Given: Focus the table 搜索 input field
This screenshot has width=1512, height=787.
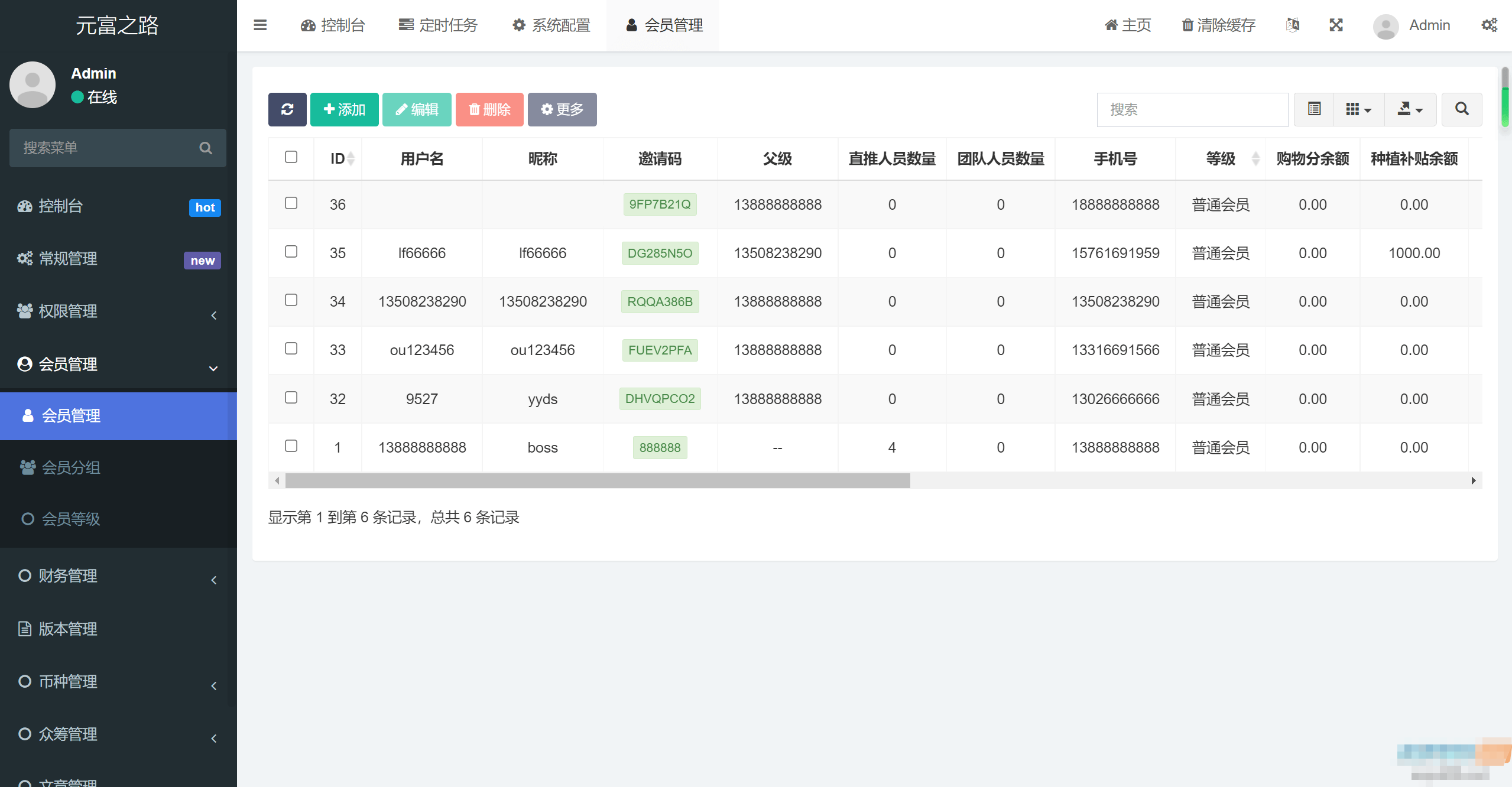Looking at the screenshot, I should [x=1192, y=109].
